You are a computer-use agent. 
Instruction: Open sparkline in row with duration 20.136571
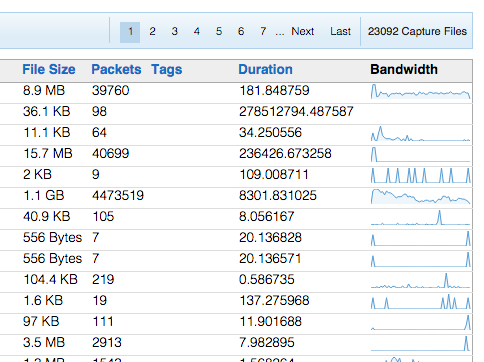click(420, 259)
